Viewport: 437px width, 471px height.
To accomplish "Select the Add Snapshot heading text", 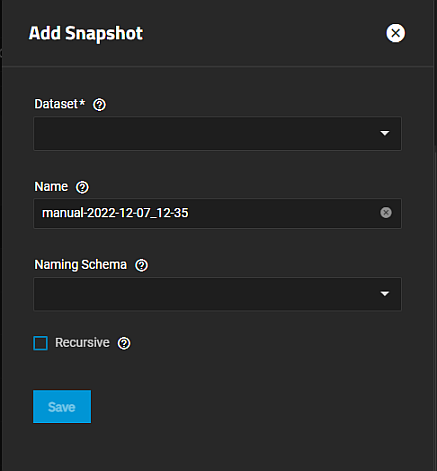I will 86,33.
